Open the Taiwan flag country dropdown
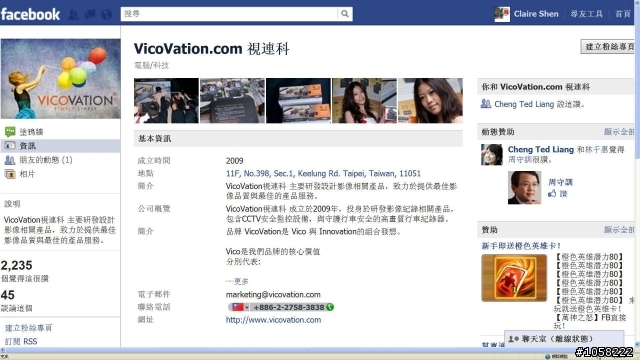The height and width of the screenshot is (360, 640). click(x=239, y=307)
